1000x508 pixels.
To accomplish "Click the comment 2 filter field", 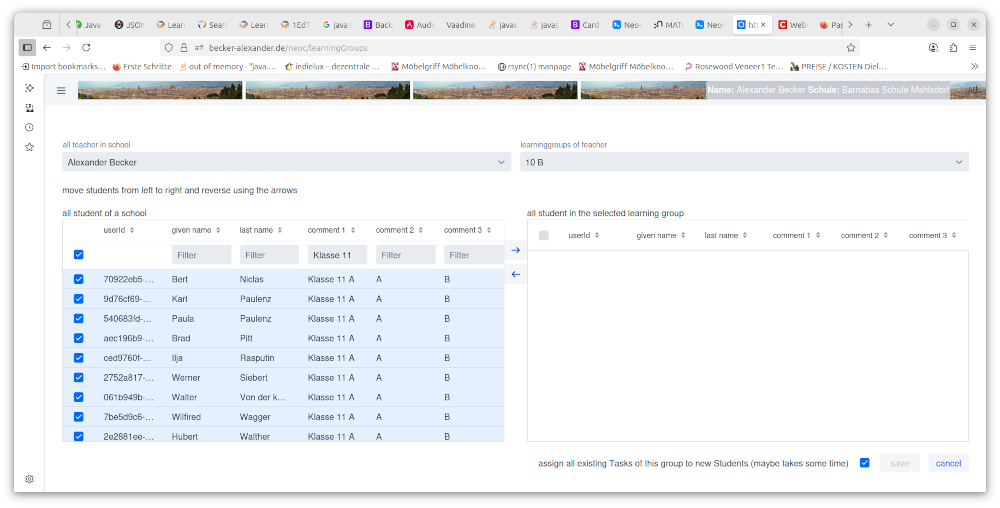I will [406, 255].
